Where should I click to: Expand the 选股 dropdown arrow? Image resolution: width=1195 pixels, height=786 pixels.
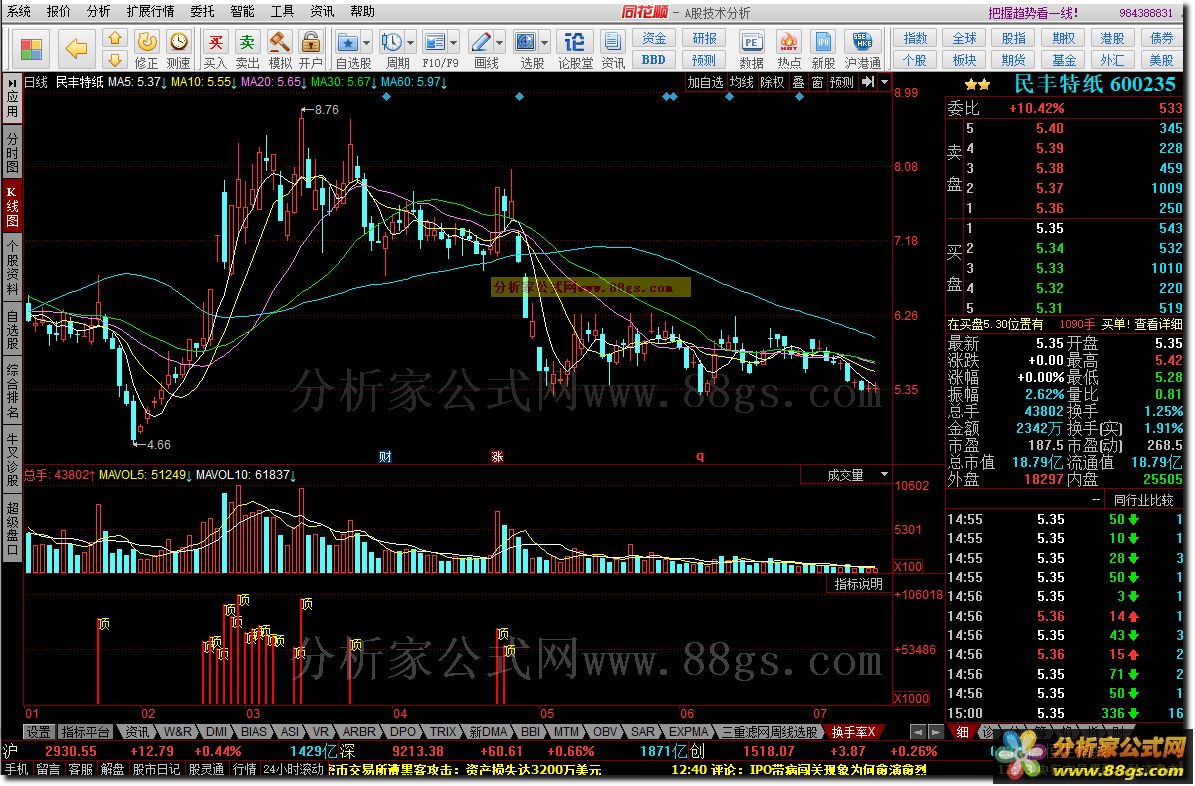coord(545,43)
